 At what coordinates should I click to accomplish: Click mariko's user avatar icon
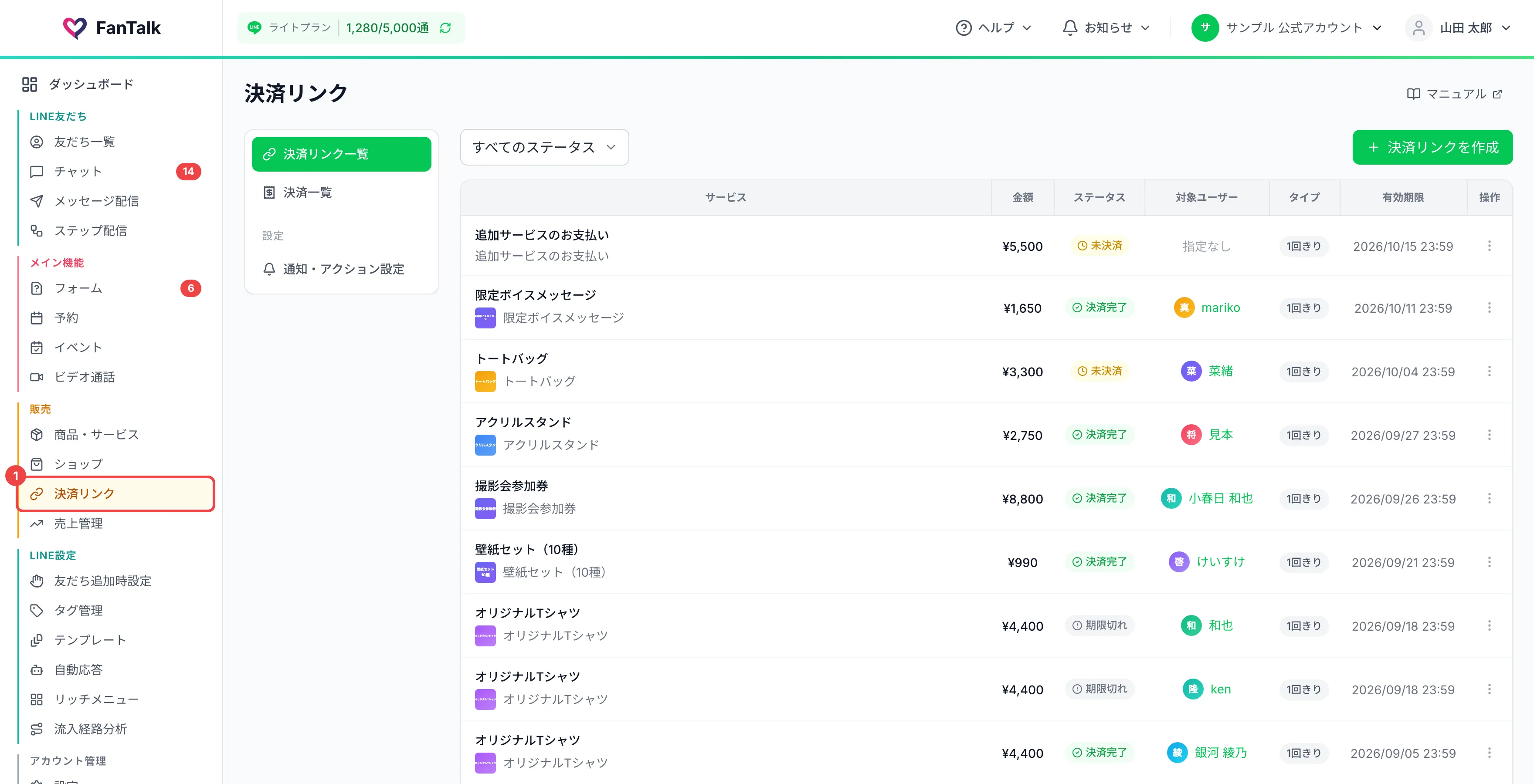point(1184,308)
